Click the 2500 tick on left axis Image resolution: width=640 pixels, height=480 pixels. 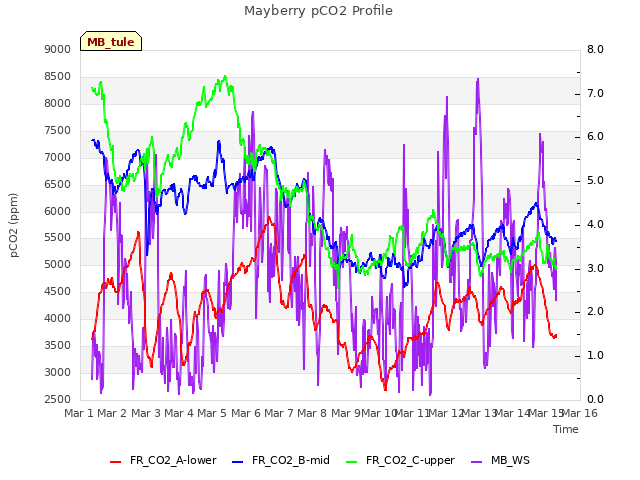(x=58, y=399)
